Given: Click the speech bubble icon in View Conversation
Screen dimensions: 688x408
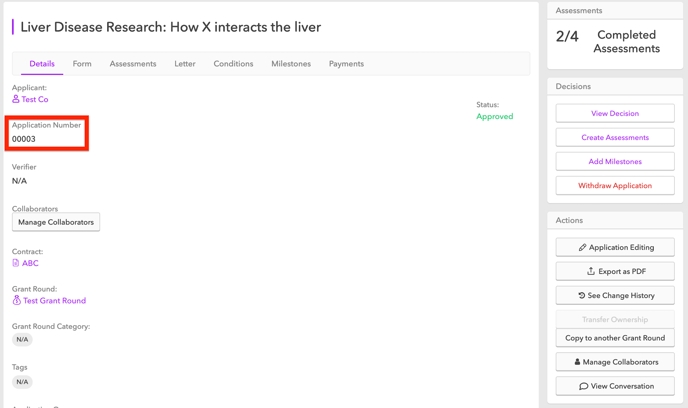Looking at the screenshot, I should 583,386.
